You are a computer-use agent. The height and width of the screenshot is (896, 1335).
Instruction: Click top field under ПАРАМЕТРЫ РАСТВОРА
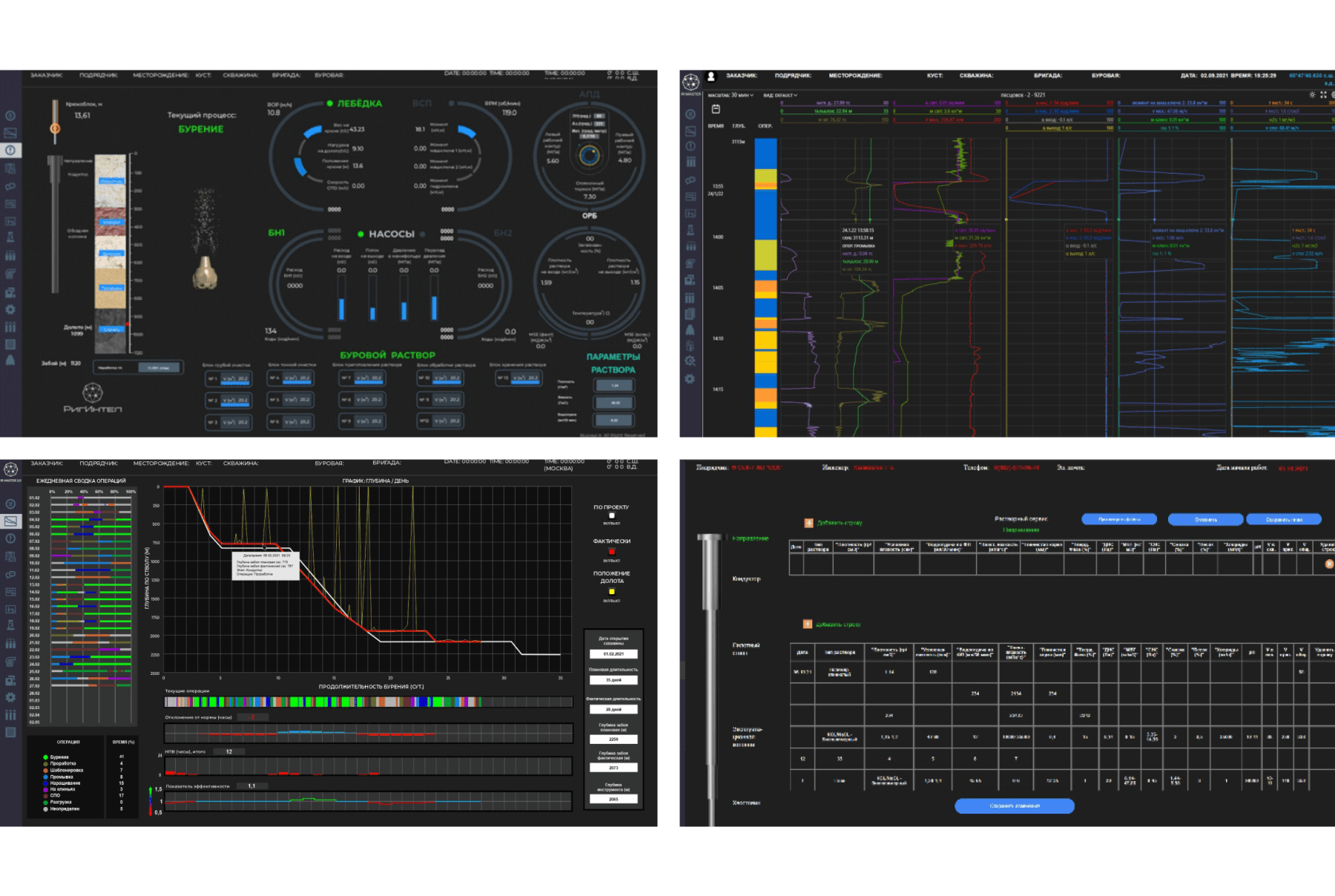tap(614, 386)
